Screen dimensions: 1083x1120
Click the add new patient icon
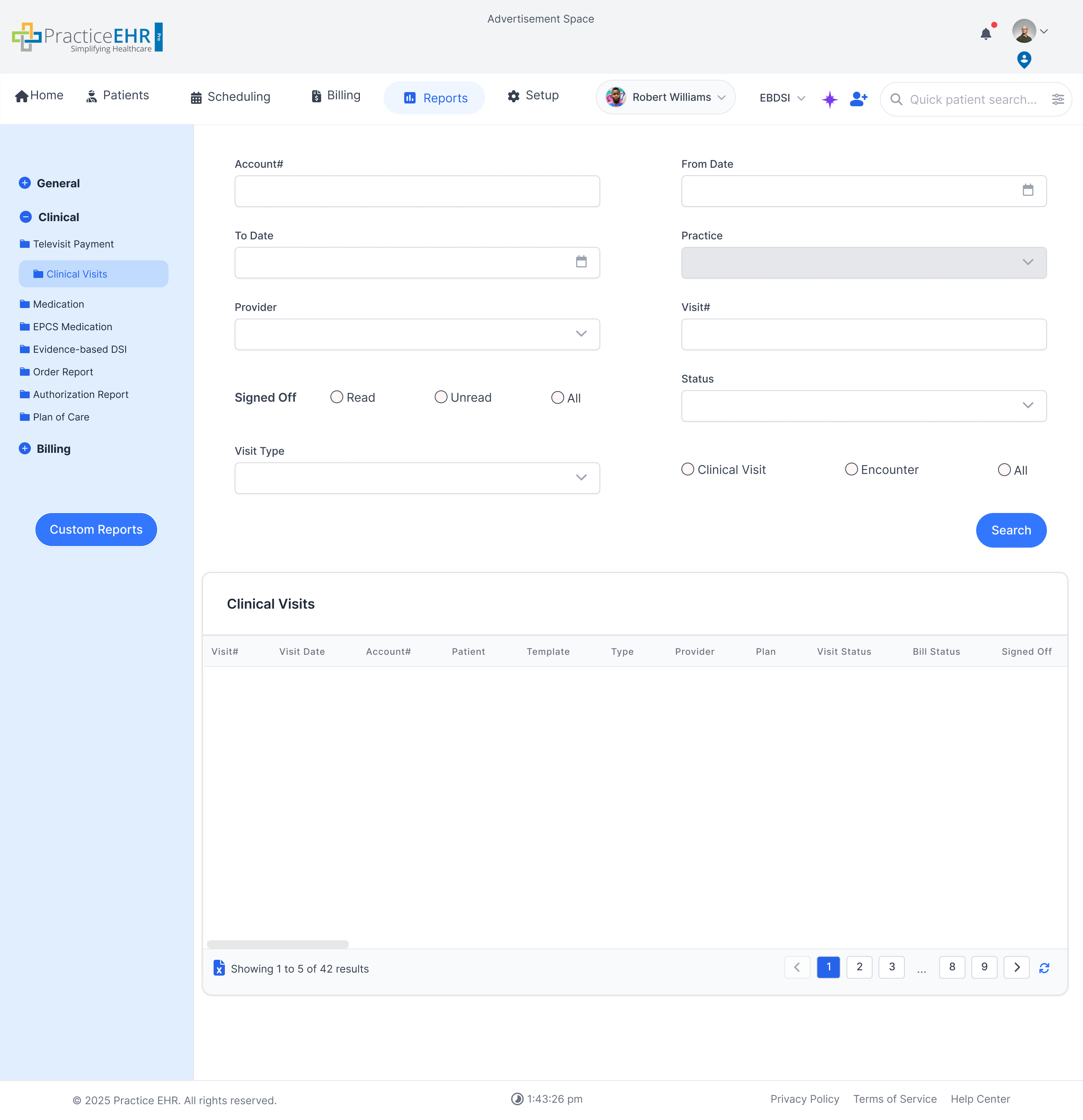coord(858,99)
